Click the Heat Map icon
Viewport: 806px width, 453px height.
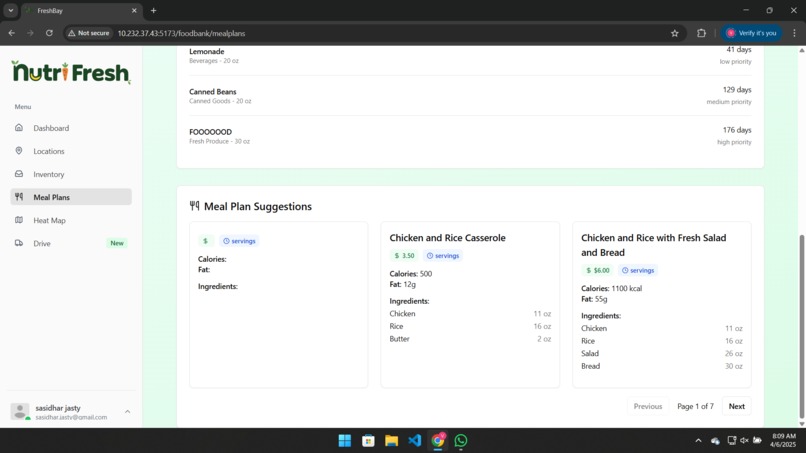click(x=19, y=220)
